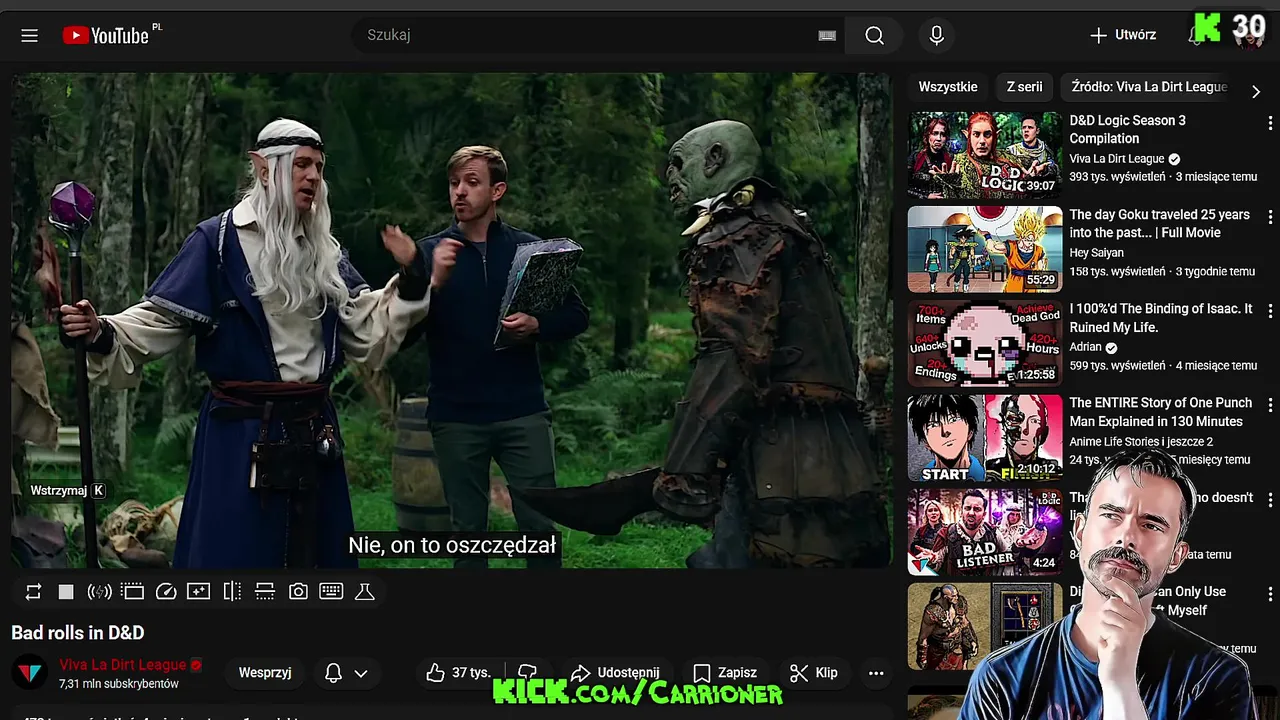Open D&D Logic Season 3 Compilation title

click(x=1127, y=129)
